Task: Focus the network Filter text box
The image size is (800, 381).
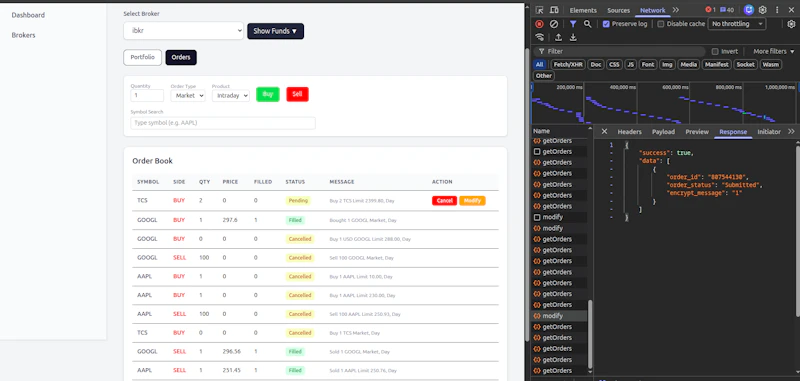Action: [620, 52]
